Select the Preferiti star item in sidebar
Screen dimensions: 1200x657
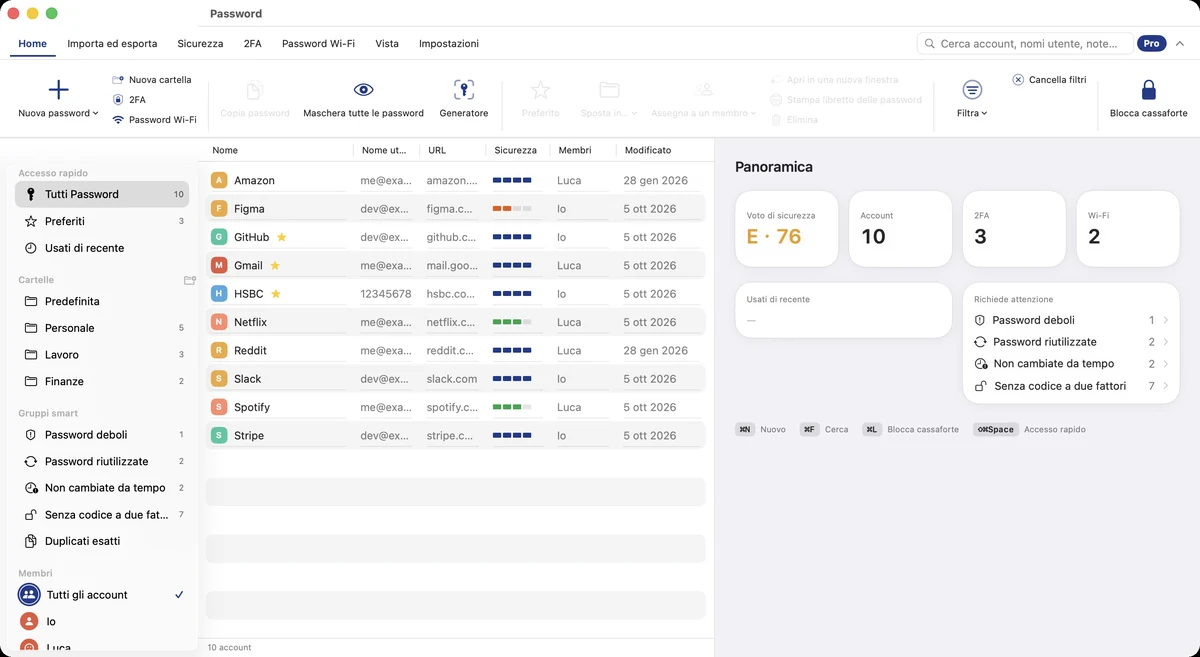102,221
